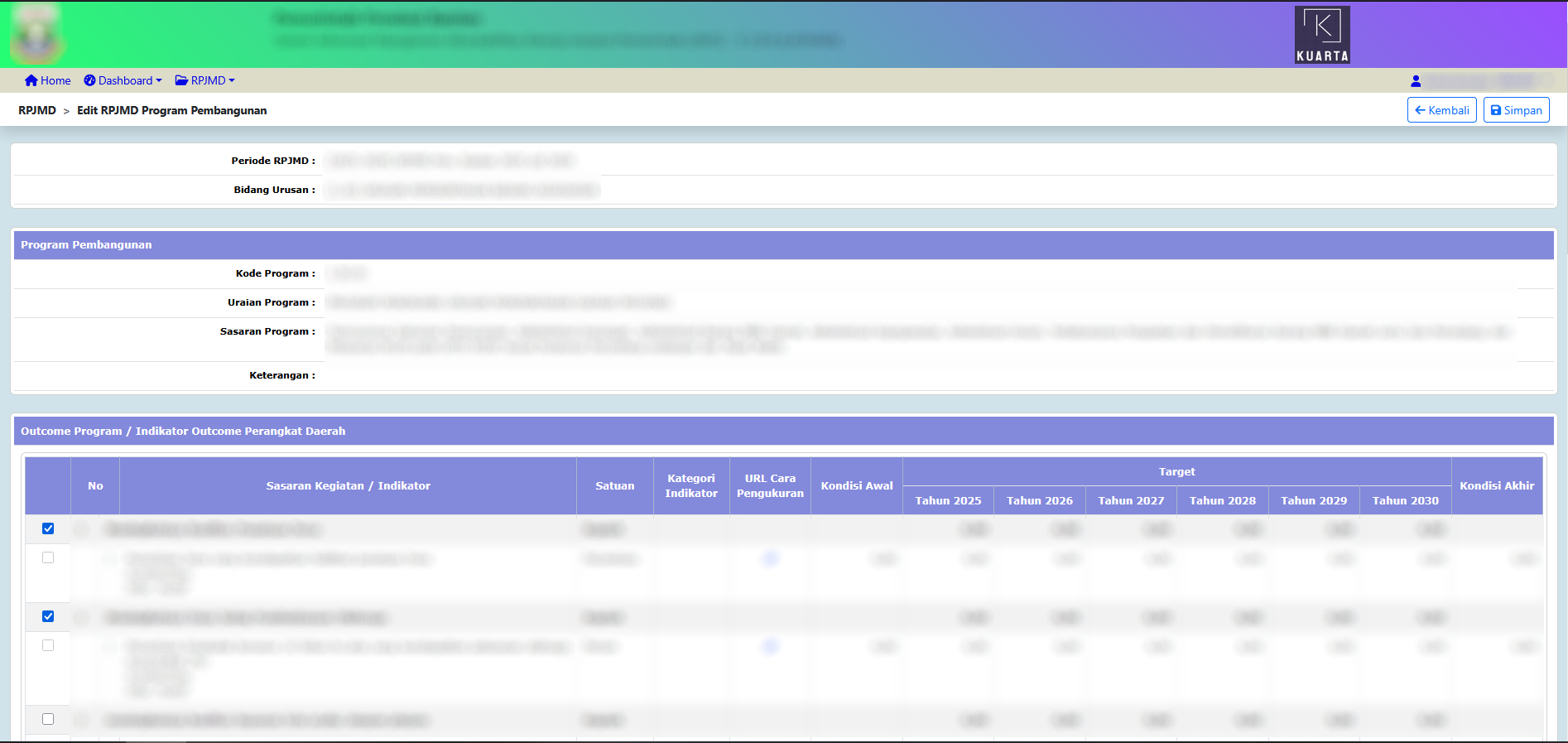Open second indicator URL Cara Pengukuran icon
The width and height of the screenshot is (1568, 743).
point(770,646)
